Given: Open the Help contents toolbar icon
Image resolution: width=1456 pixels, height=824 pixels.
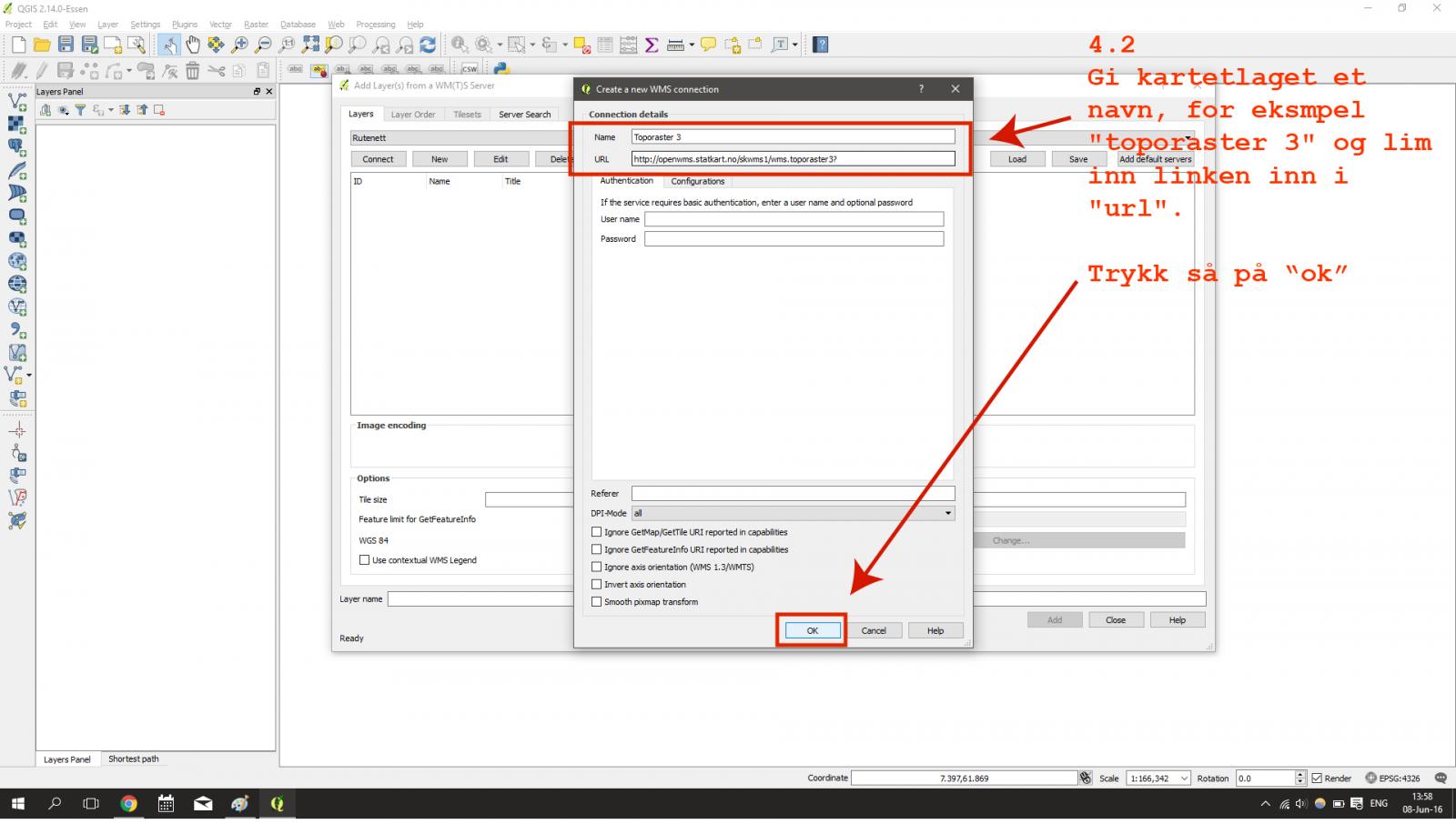Looking at the screenshot, I should [820, 45].
